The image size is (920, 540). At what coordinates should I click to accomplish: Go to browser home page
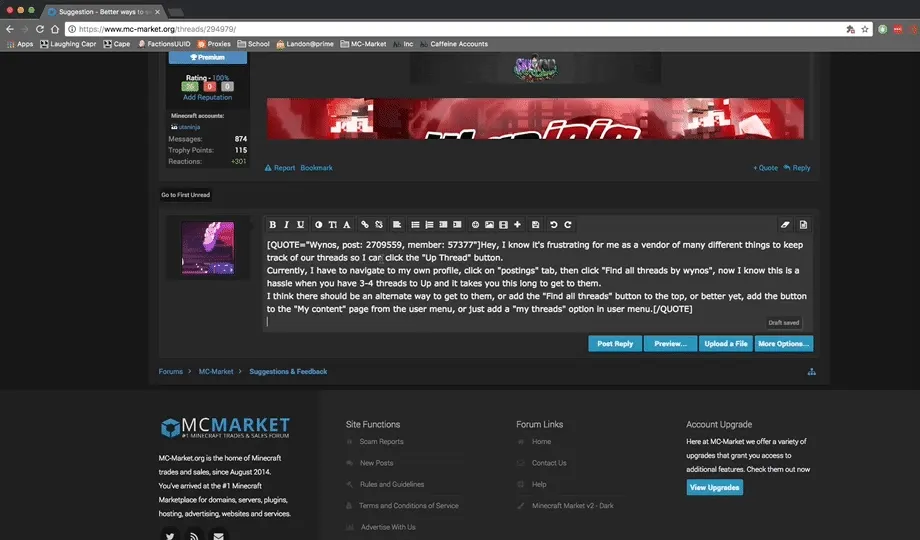[x=55, y=29]
